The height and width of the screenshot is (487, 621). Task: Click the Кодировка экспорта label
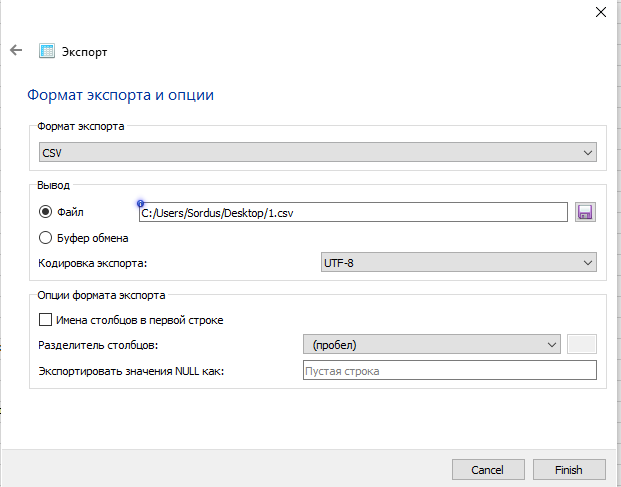(x=92, y=262)
